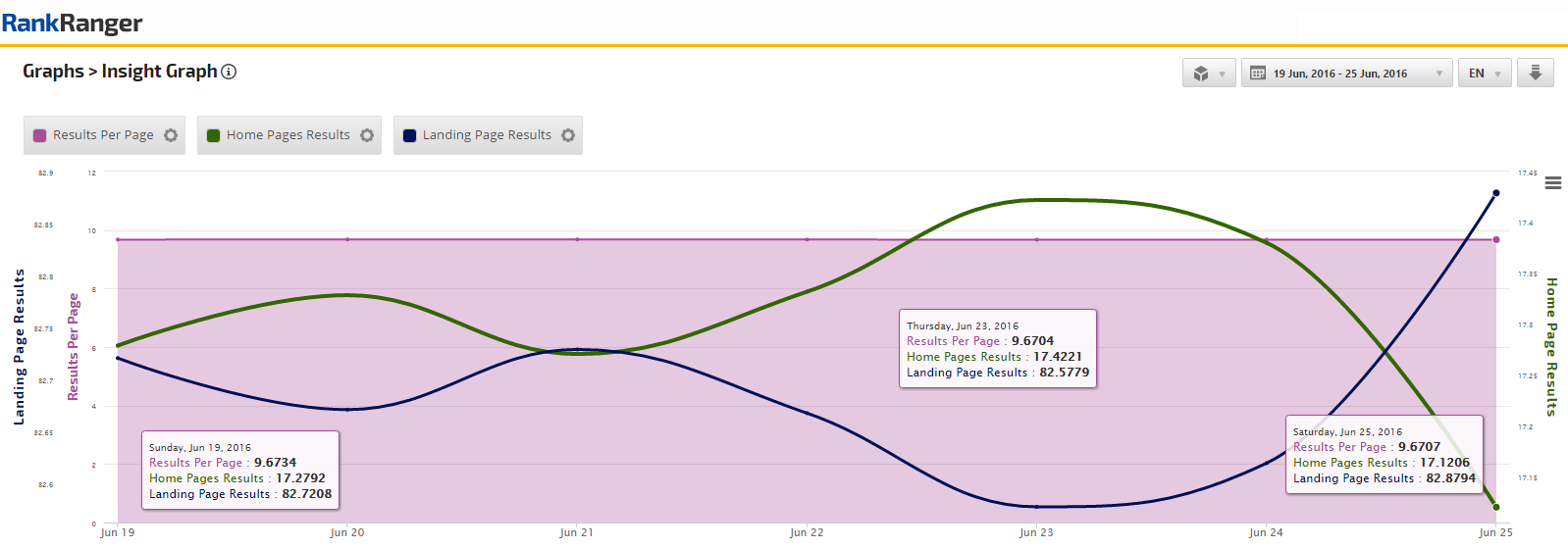Toggle the Landing Page Results series
The height and width of the screenshot is (549, 1568).
tap(487, 135)
